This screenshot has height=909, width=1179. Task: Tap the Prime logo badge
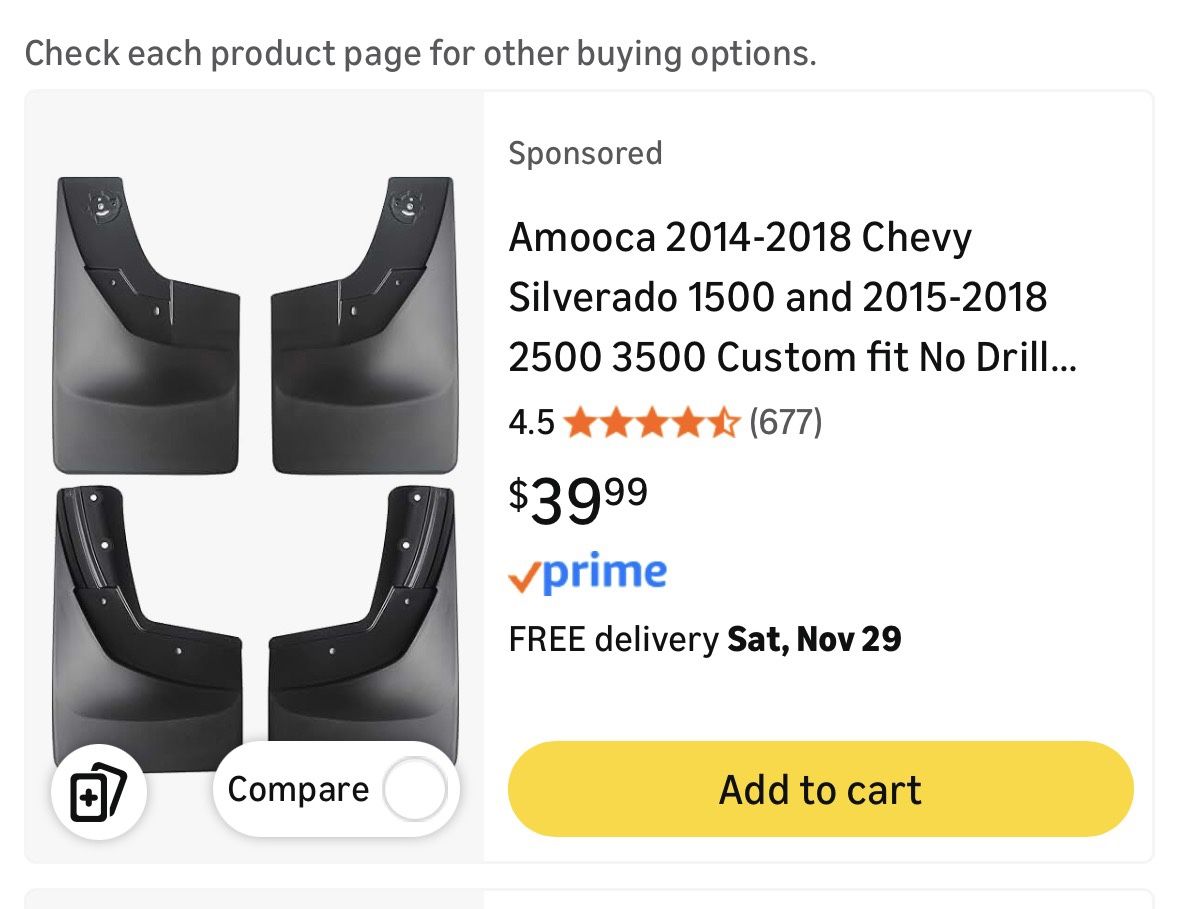(x=588, y=573)
